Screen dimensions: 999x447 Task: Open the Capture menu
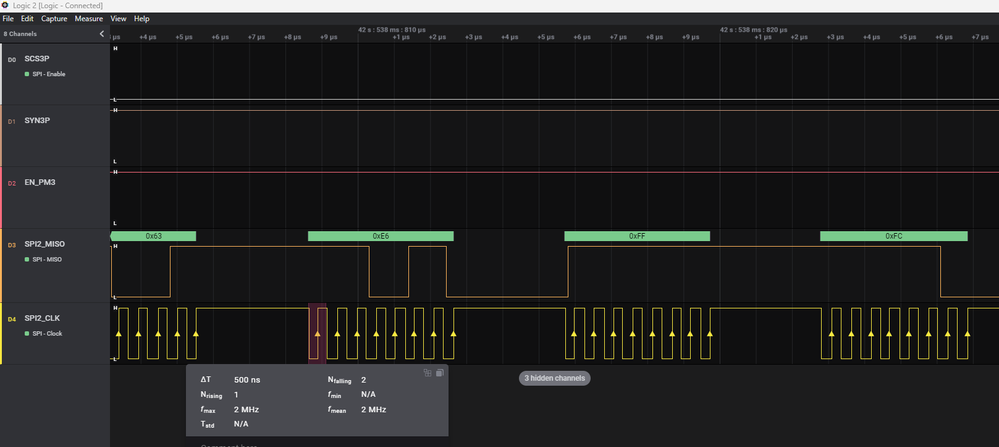[x=53, y=18]
